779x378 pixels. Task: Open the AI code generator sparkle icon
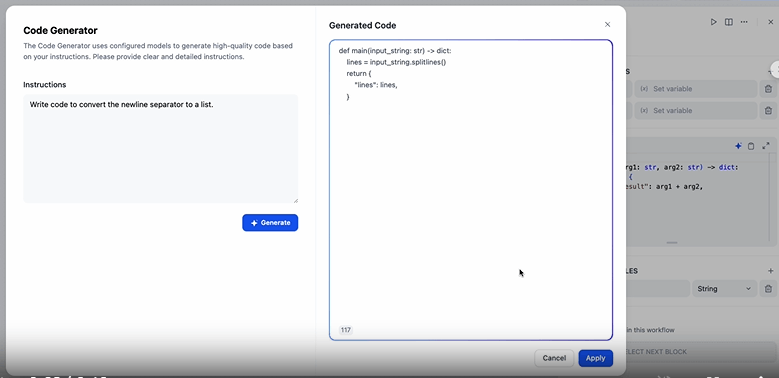[x=738, y=146]
